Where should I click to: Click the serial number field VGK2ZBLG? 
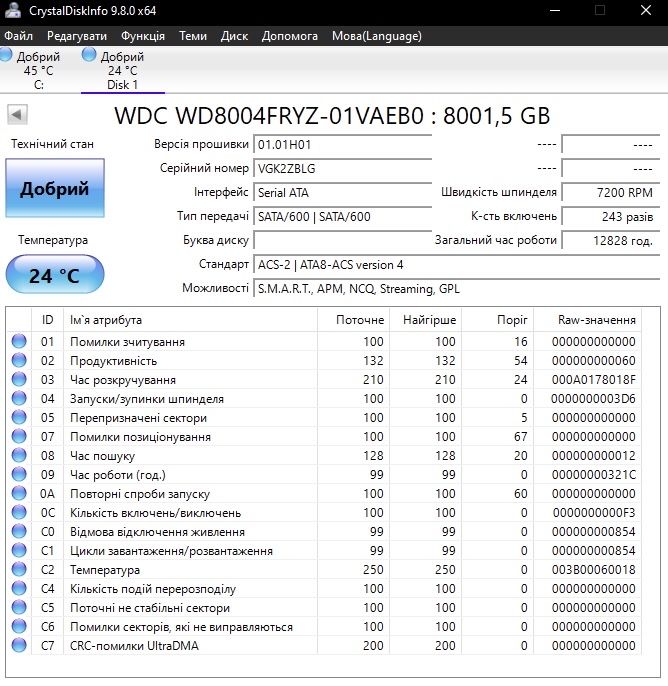tap(342, 168)
